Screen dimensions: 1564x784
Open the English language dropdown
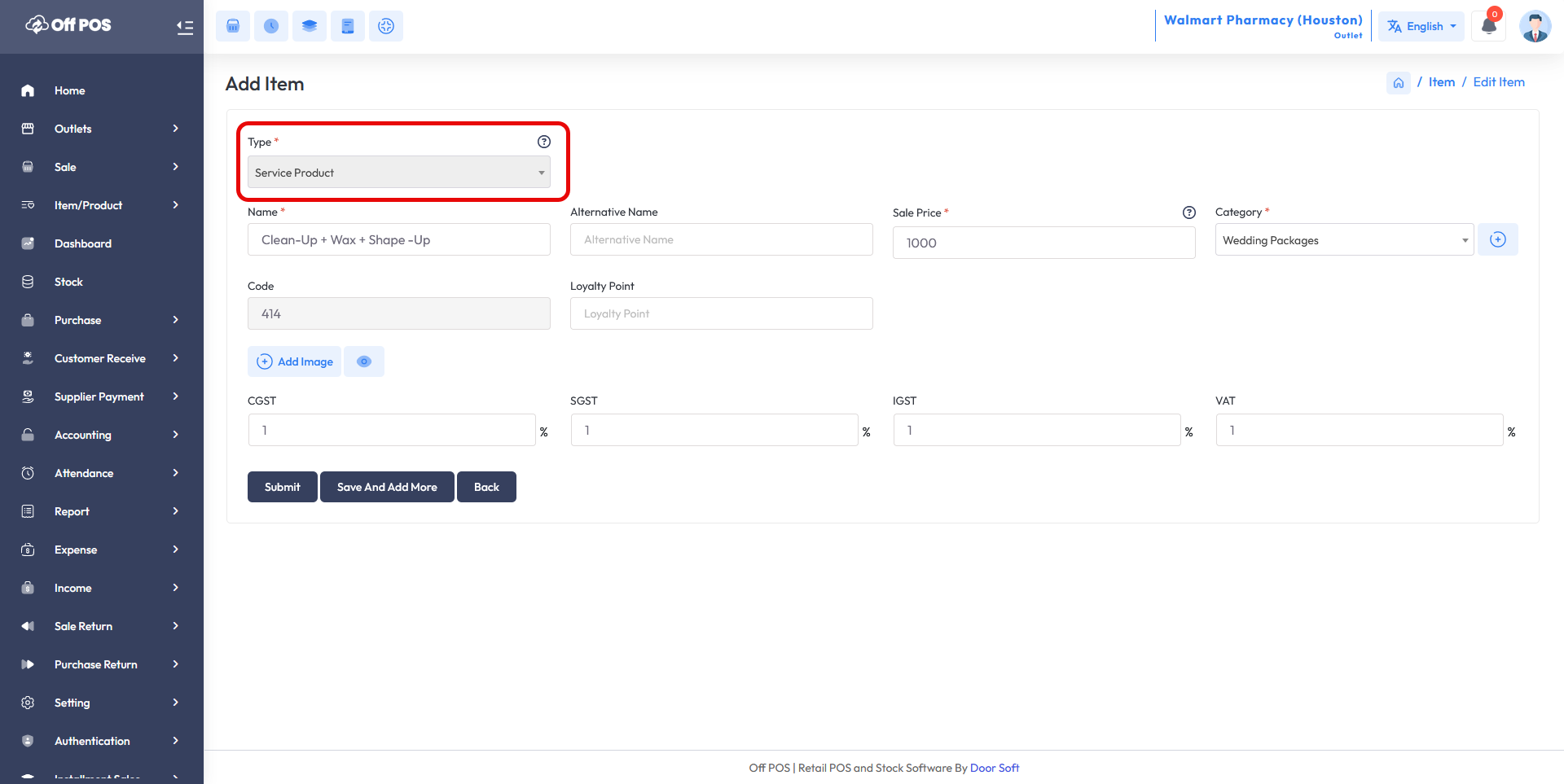tap(1421, 26)
